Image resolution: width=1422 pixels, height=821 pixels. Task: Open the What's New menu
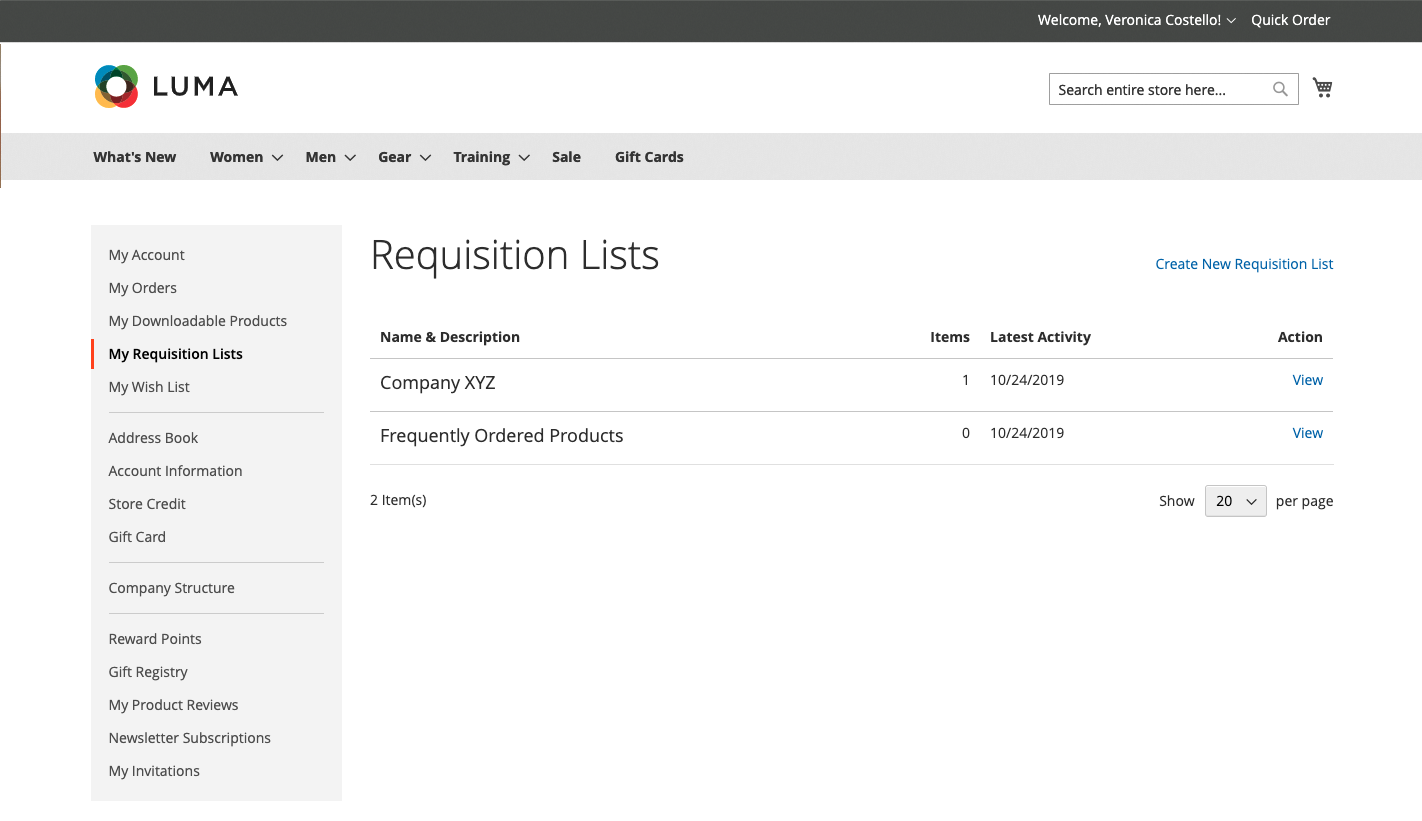click(x=134, y=157)
